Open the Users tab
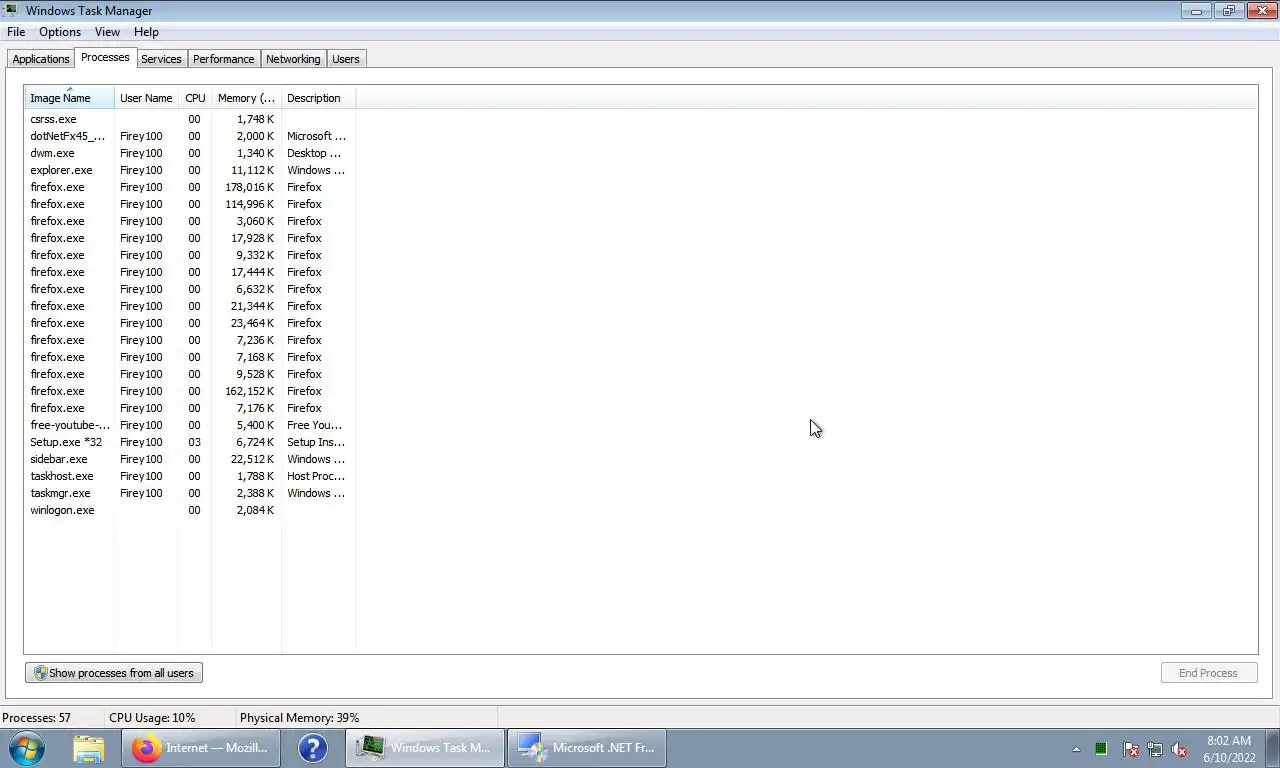 [x=346, y=59]
